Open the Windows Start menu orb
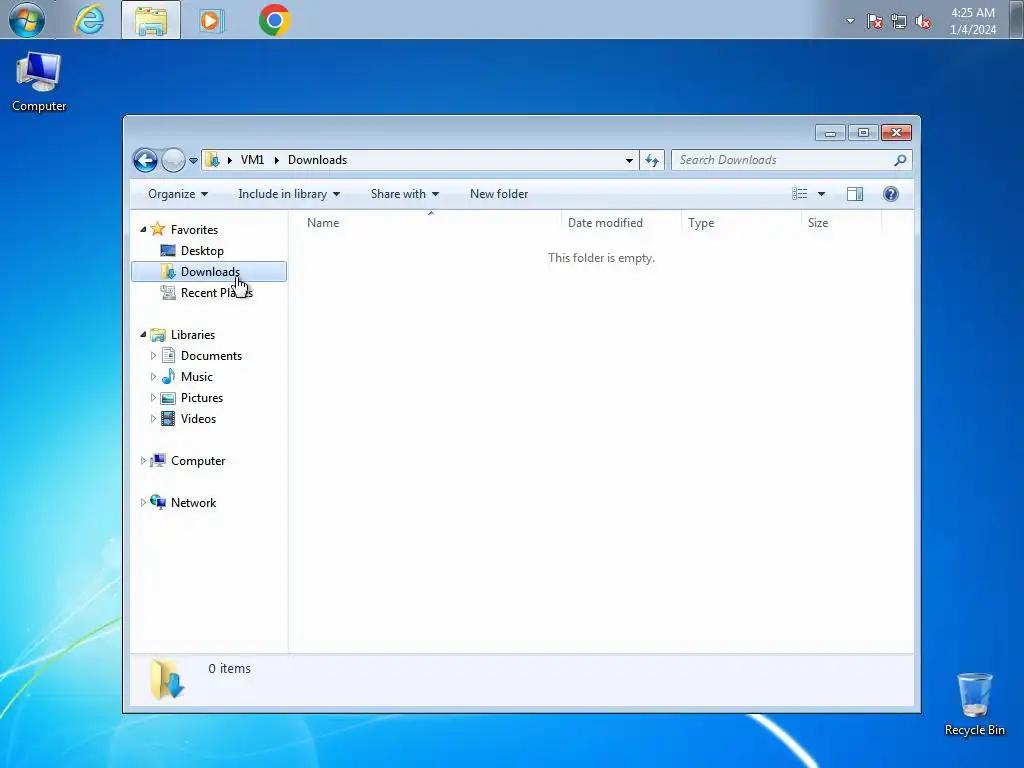The height and width of the screenshot is (768, 1024). coord(27,20)
